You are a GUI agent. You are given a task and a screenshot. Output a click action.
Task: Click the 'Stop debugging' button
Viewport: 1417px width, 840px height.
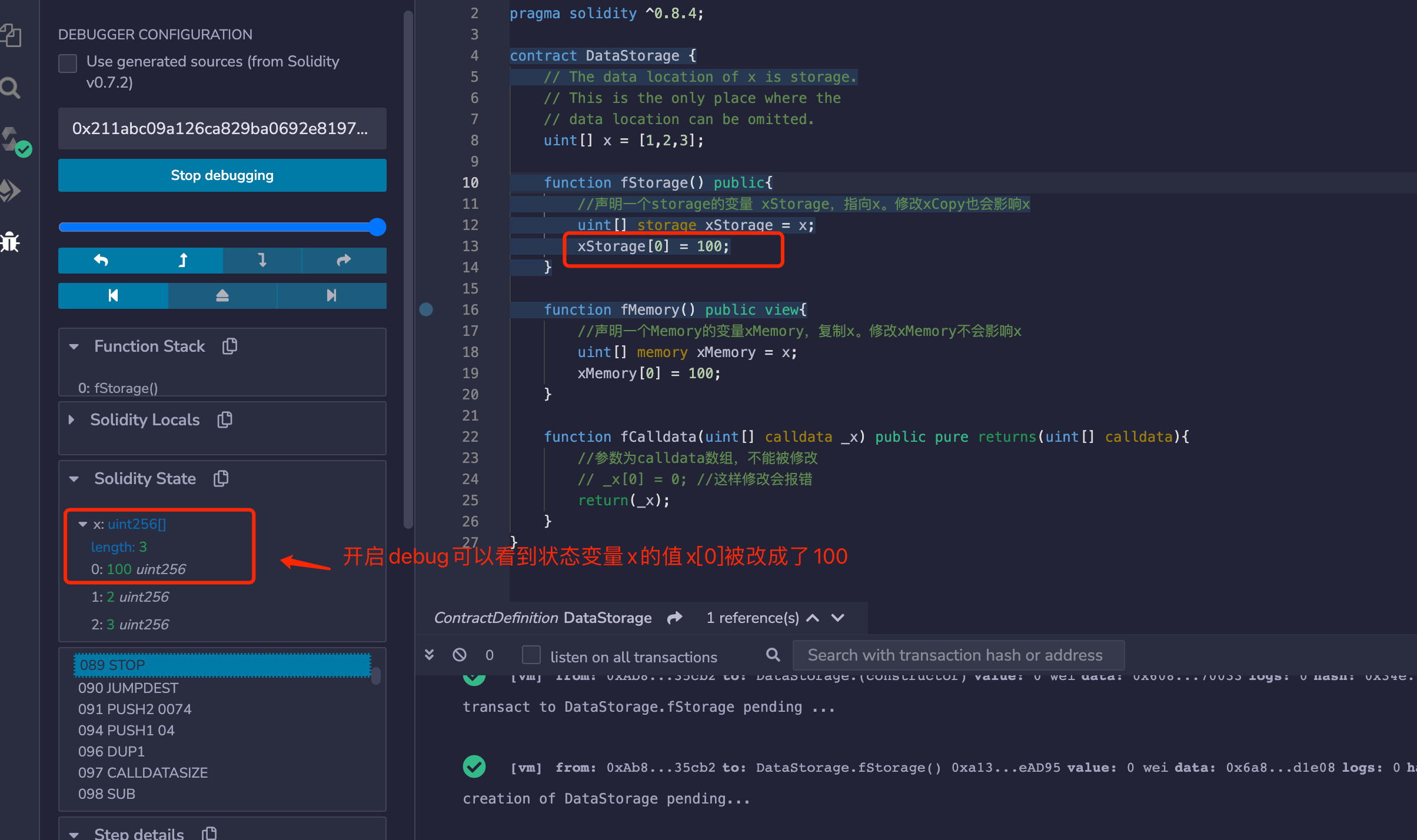pos(222,177)
